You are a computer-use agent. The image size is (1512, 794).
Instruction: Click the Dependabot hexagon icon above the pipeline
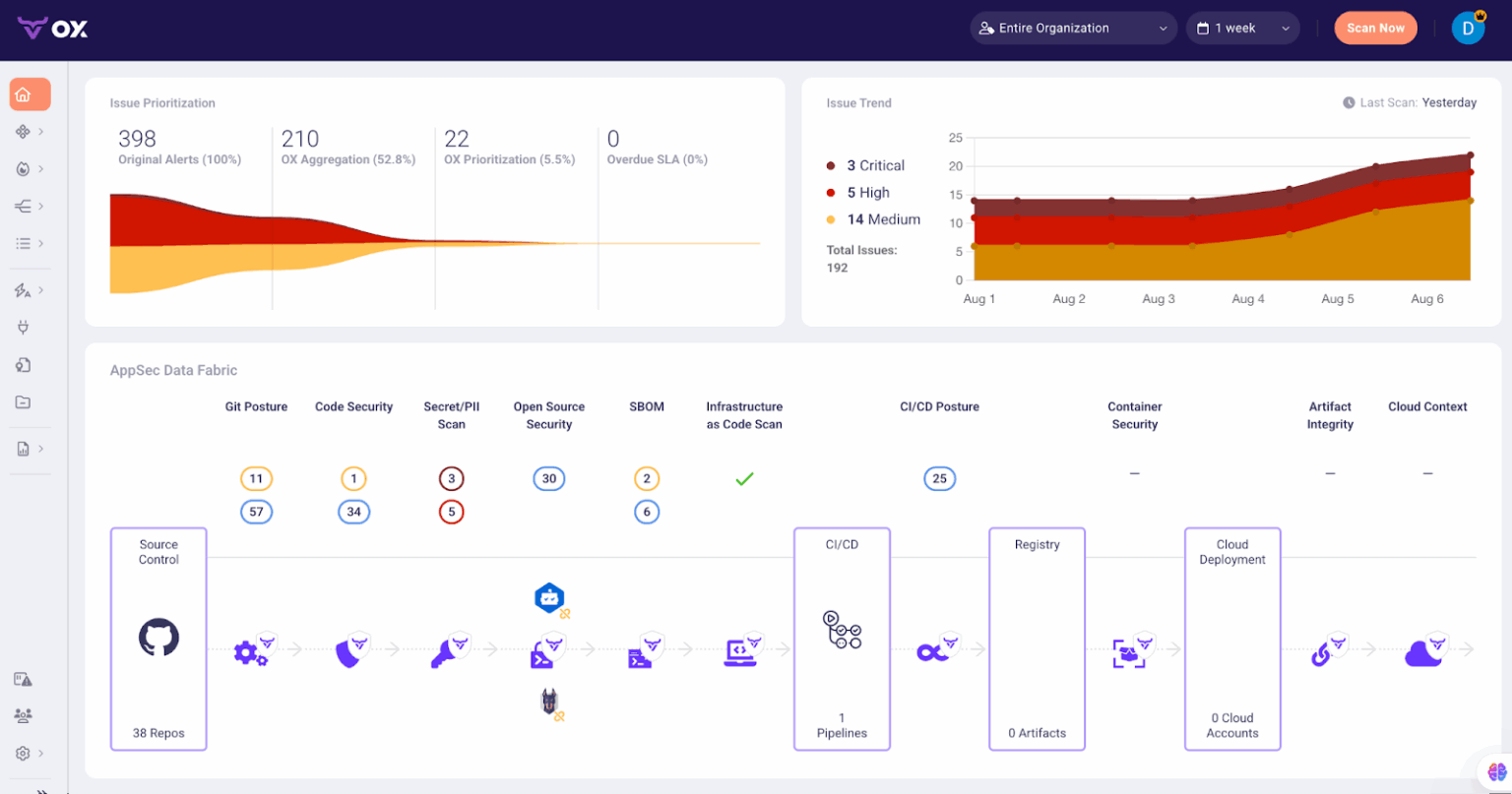549,598
